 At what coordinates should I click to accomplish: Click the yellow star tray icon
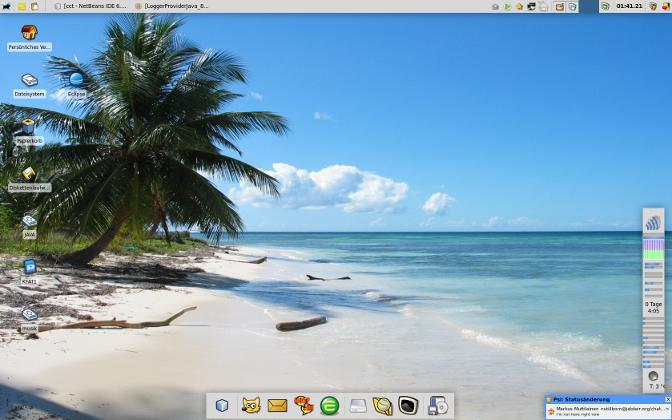point(519,6)
